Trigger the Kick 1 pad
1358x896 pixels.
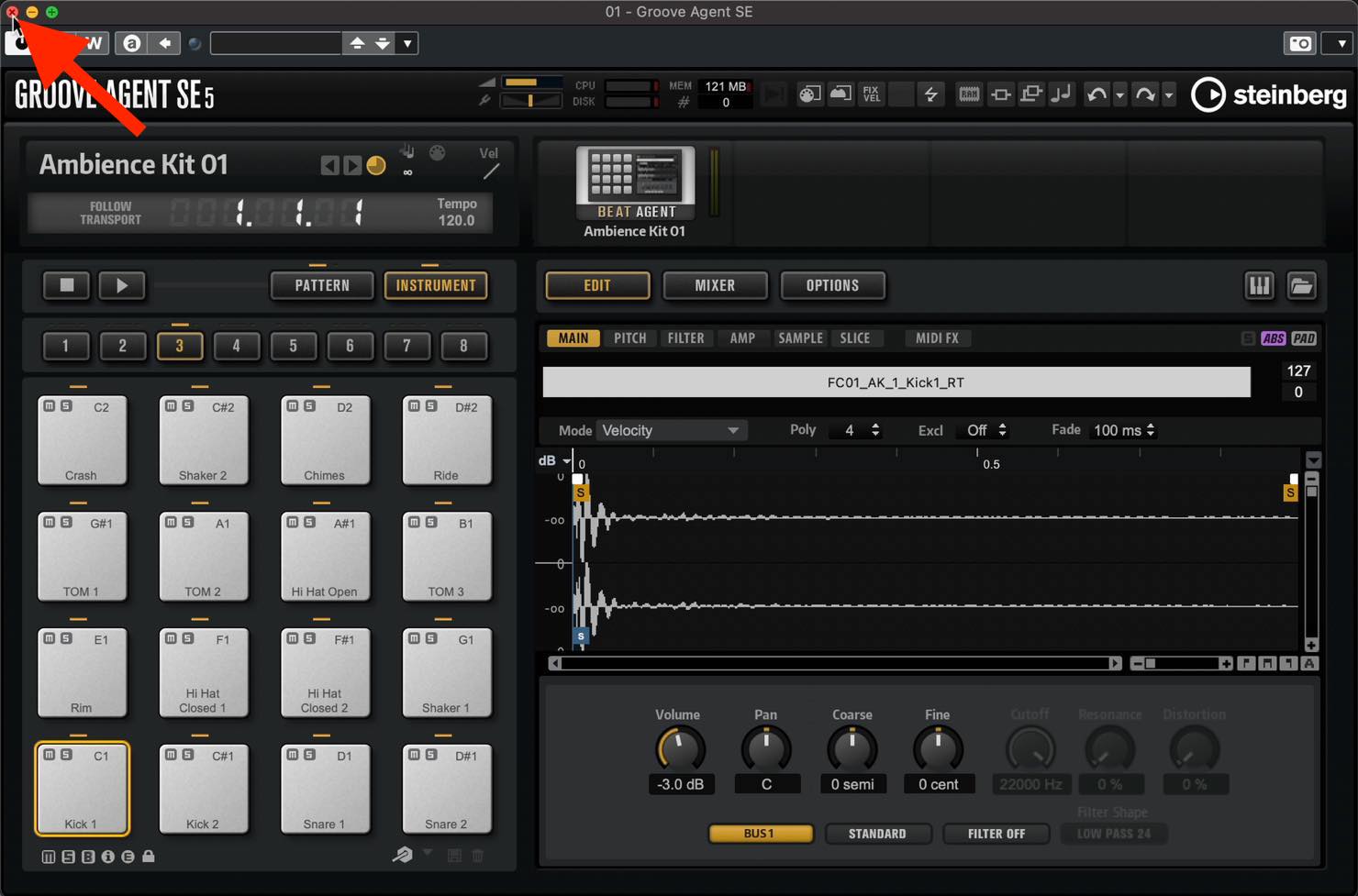[82, 789]
